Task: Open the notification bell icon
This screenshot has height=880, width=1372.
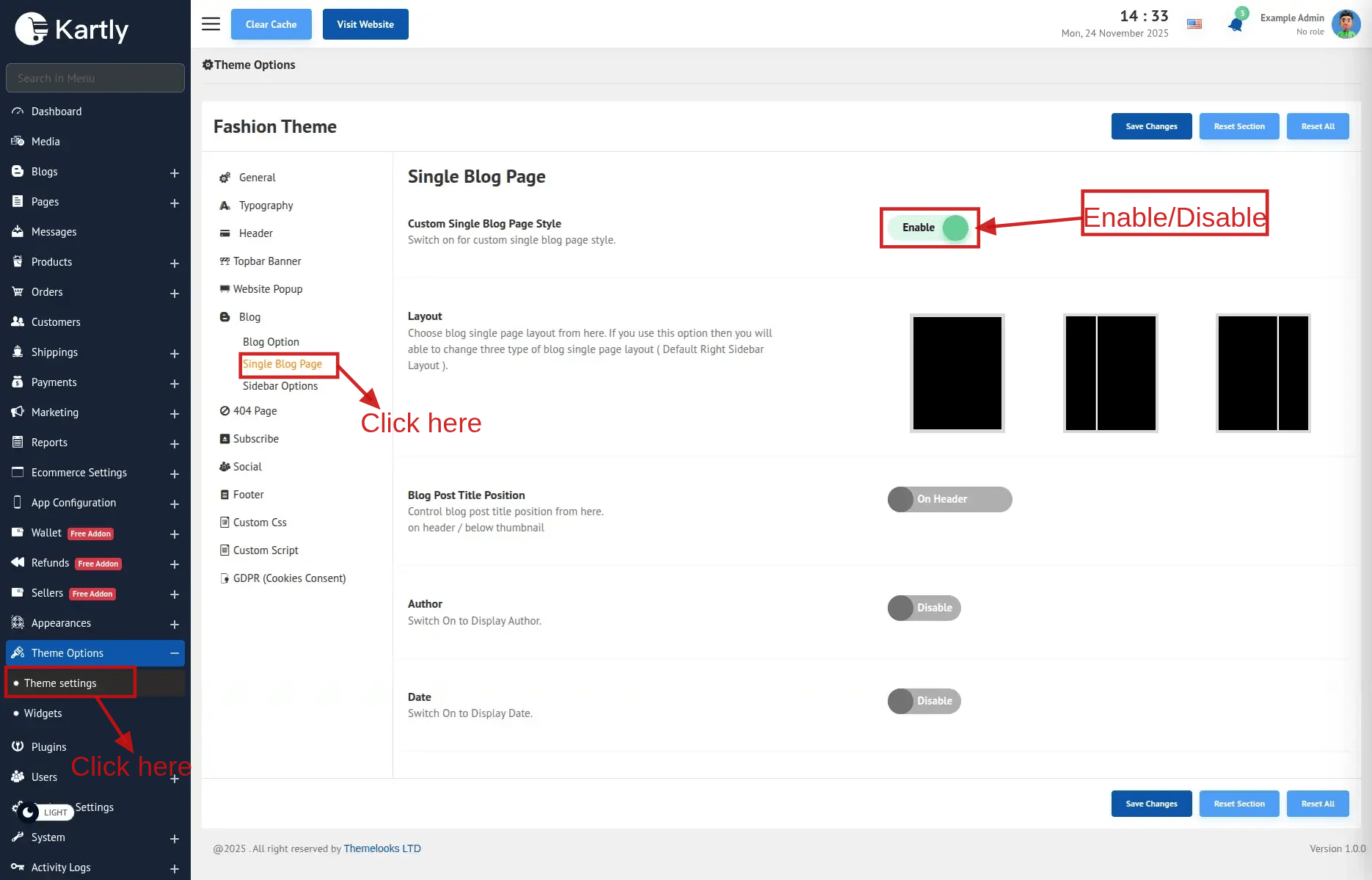Action: coord(1236,24)
